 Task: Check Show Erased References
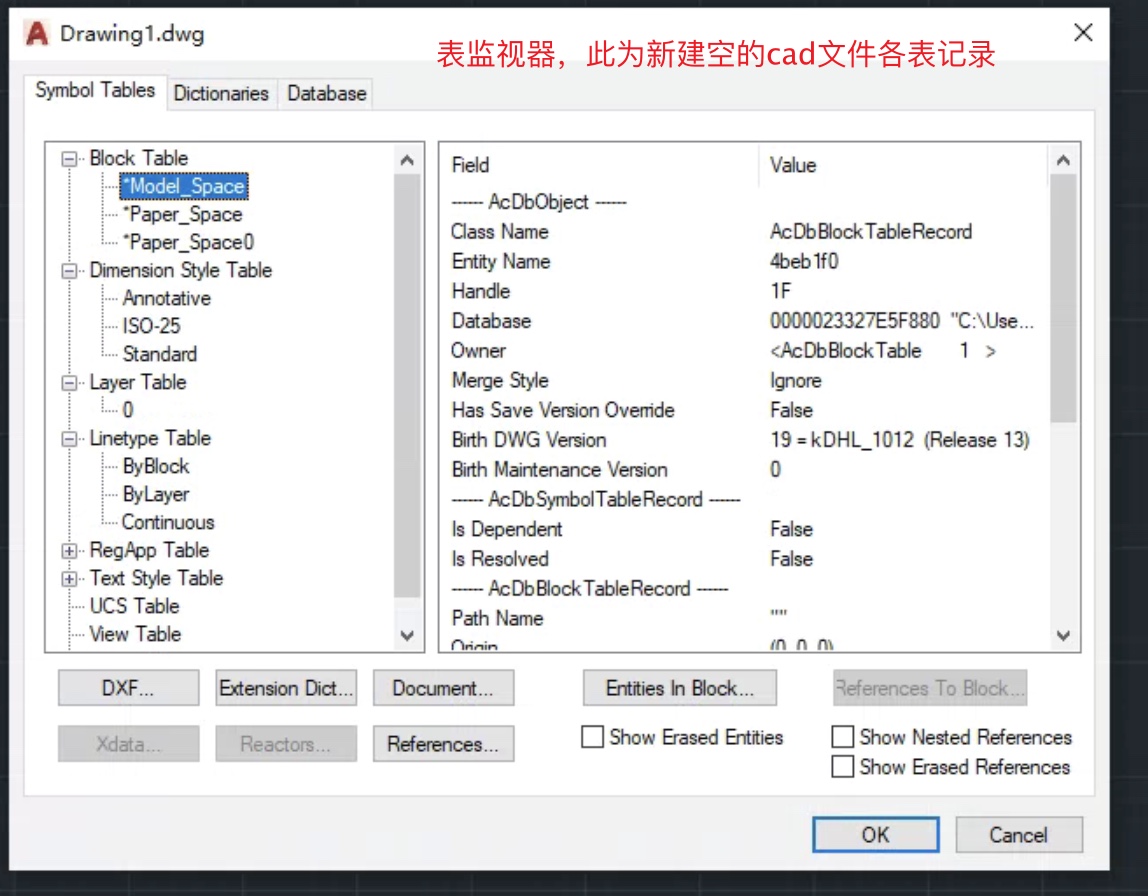[843, 766]
